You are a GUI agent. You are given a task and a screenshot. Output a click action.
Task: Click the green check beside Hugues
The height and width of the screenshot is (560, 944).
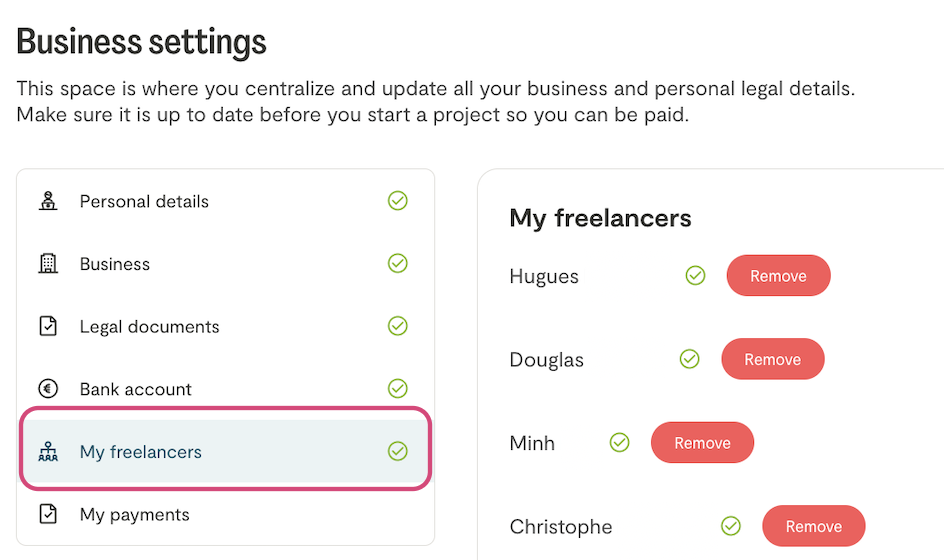tap(696, 276)
